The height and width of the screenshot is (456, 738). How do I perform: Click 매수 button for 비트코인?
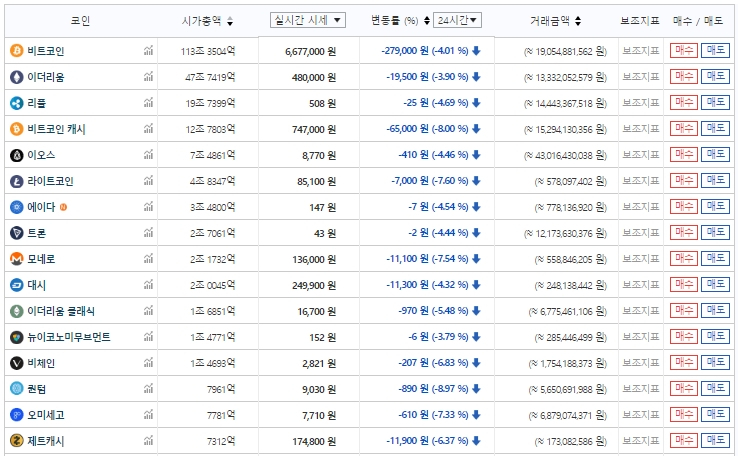(683, 50)
